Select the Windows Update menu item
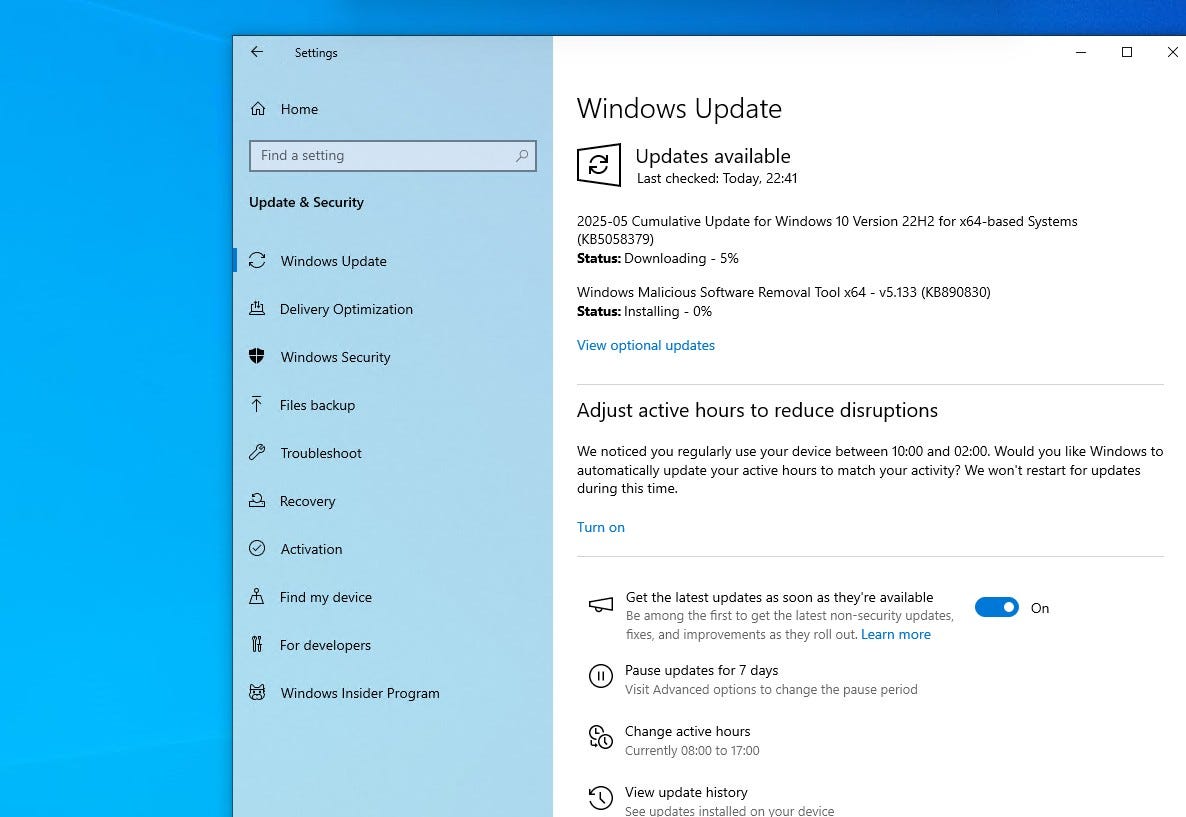Image resolution: width=1186 pixels, height=817 pixels. [x=333, y=261]
